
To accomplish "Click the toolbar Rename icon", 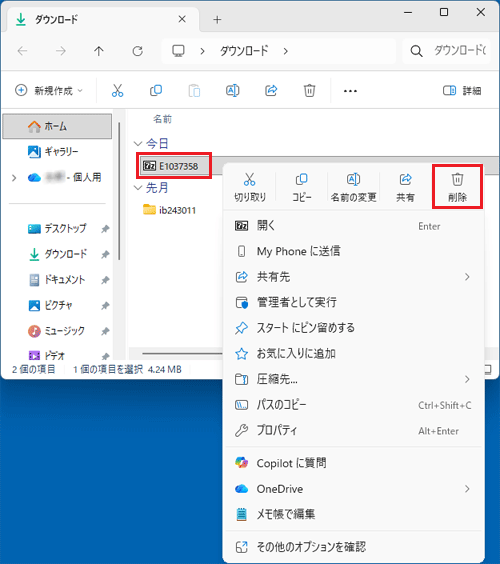I will coord(232,91).
